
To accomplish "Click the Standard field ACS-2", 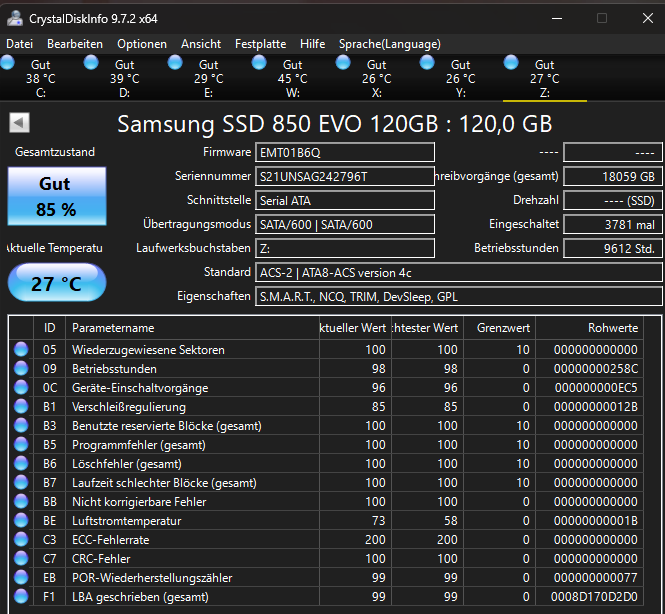I will (x=458, y=272).
